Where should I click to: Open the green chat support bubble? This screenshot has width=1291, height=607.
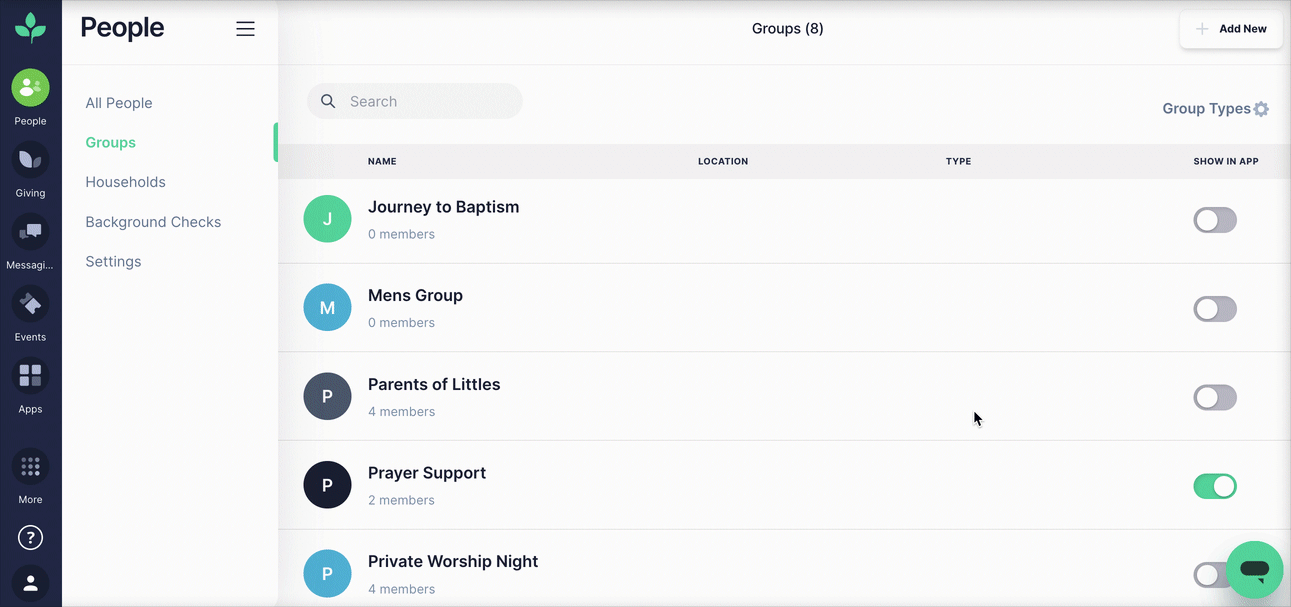tap(1254, 570)
